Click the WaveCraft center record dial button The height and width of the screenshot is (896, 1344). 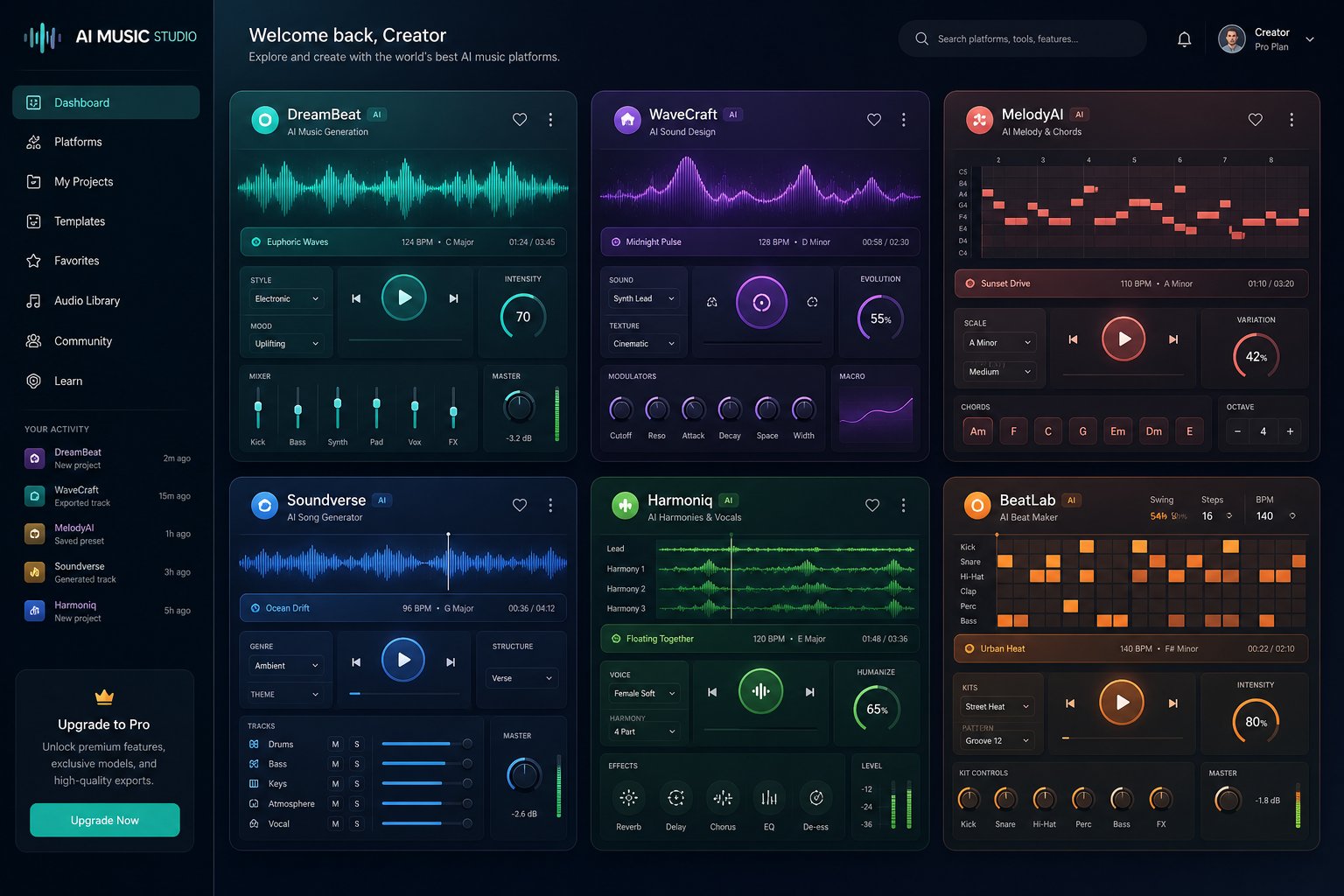[761, 303]
